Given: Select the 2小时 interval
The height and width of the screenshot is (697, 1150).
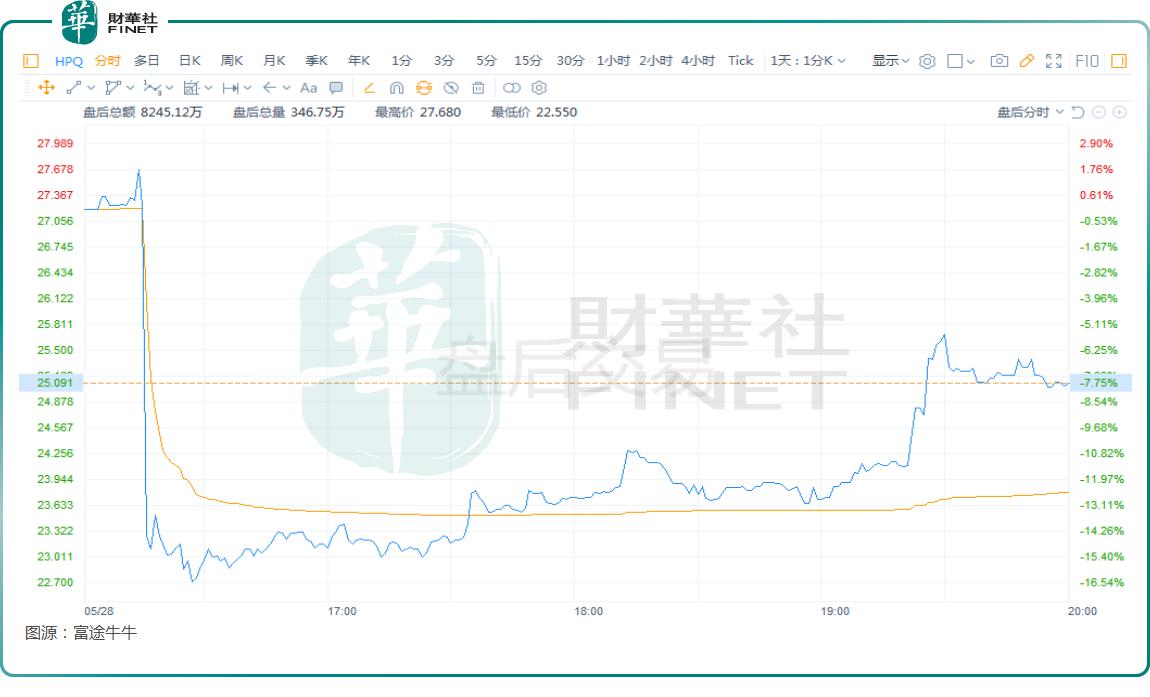Looking at the screenshot, I should tap(656, 61).
